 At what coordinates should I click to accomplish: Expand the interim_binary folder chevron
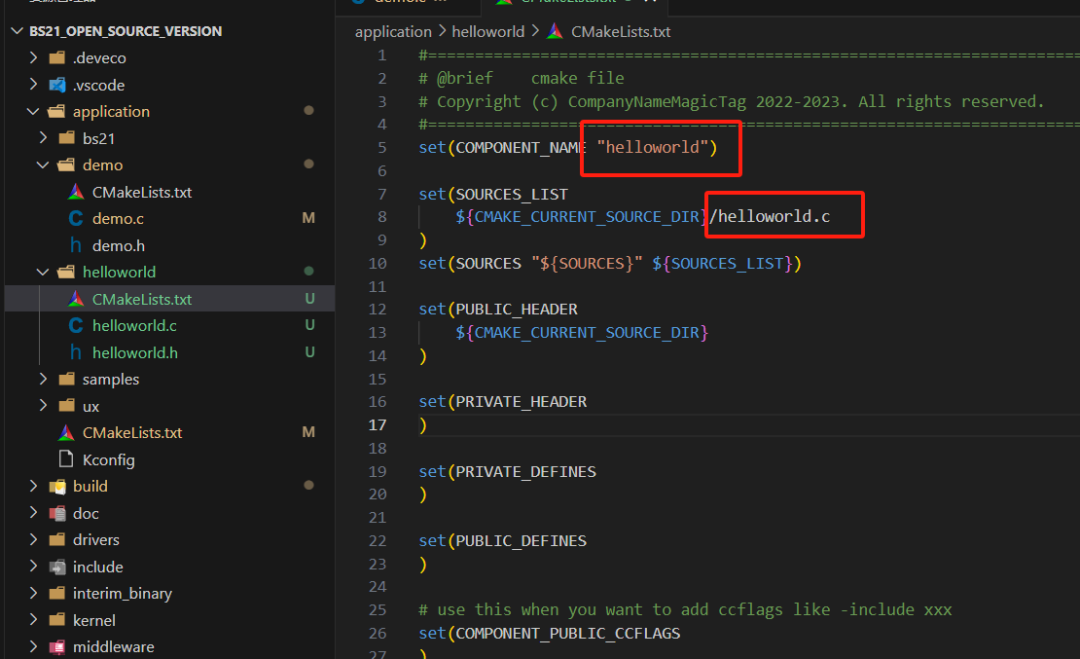33,593
